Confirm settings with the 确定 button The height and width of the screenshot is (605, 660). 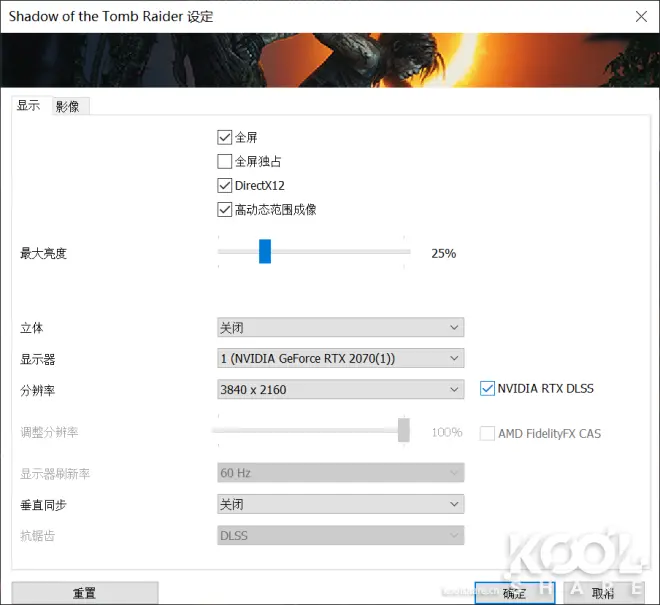tap(515, 593)
